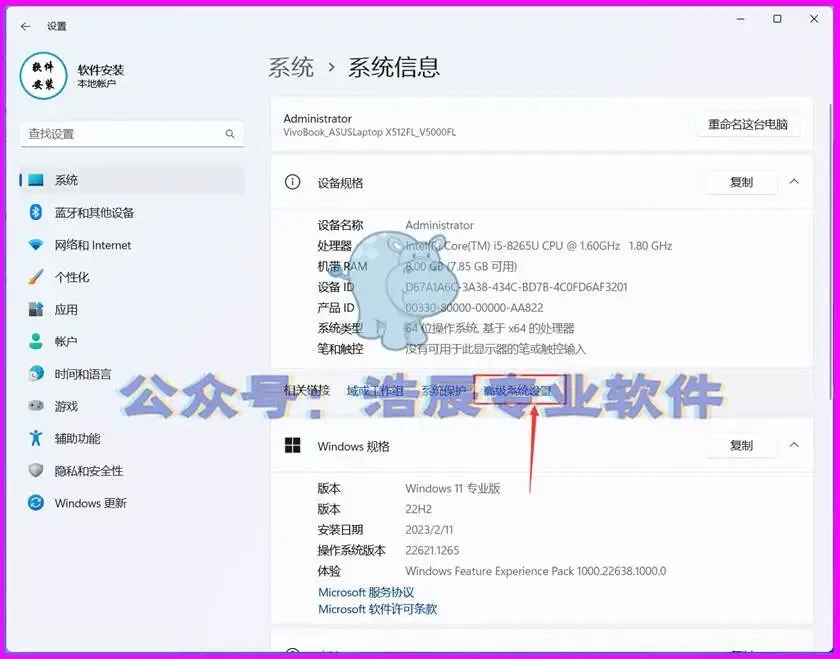Go to 应用 settings page
Screen dimensions: 840x659
tap(132, 309)
